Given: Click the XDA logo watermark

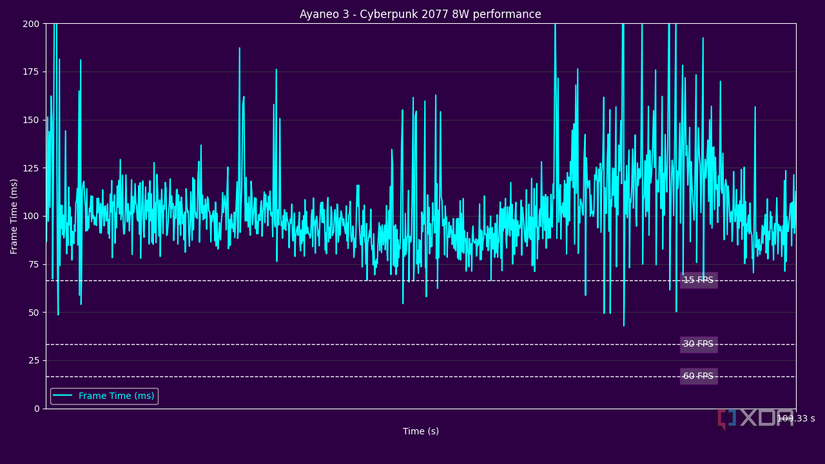Looking at the screenshot, I should coord(756,419).
